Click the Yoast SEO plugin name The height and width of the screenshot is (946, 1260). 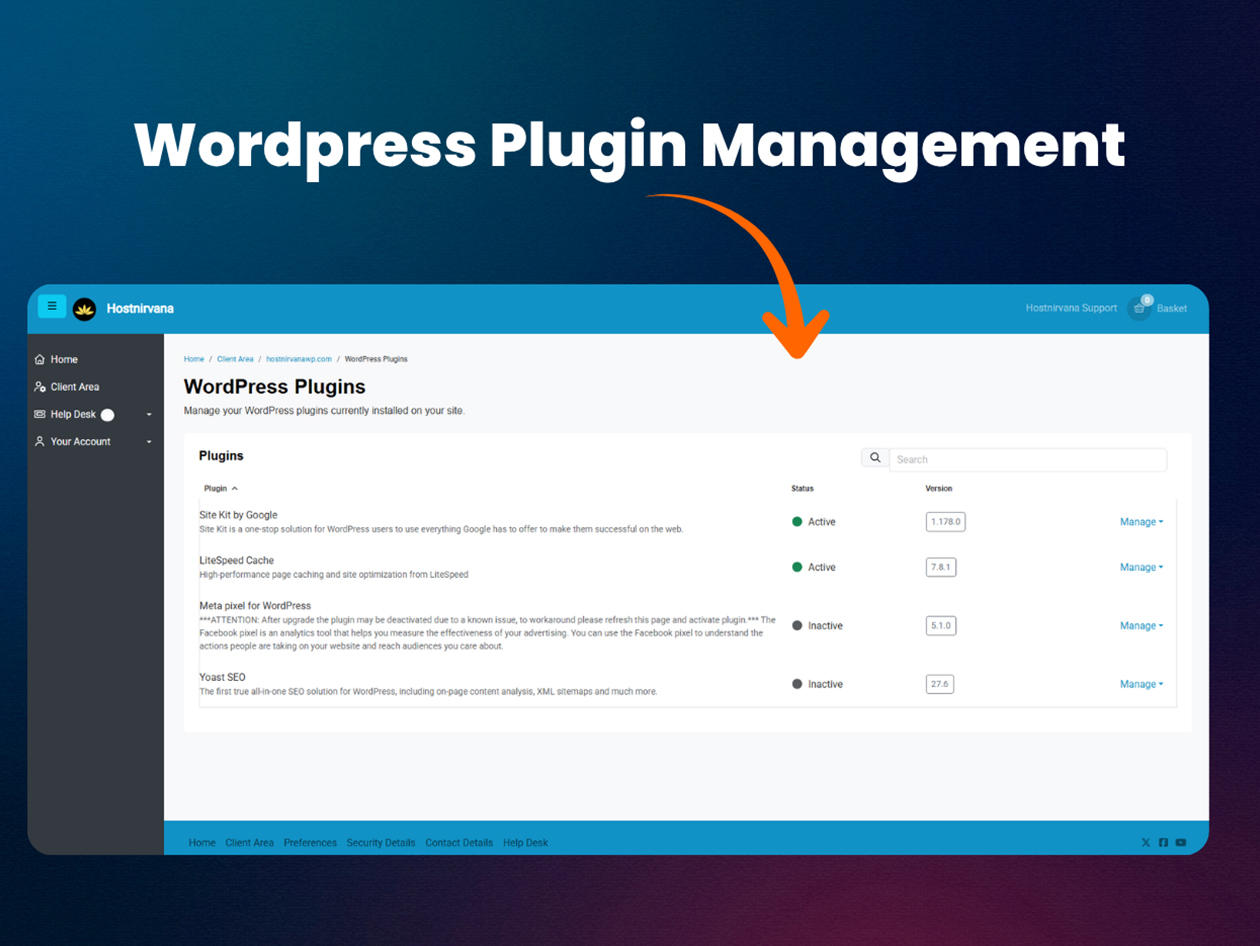(222, 677)
